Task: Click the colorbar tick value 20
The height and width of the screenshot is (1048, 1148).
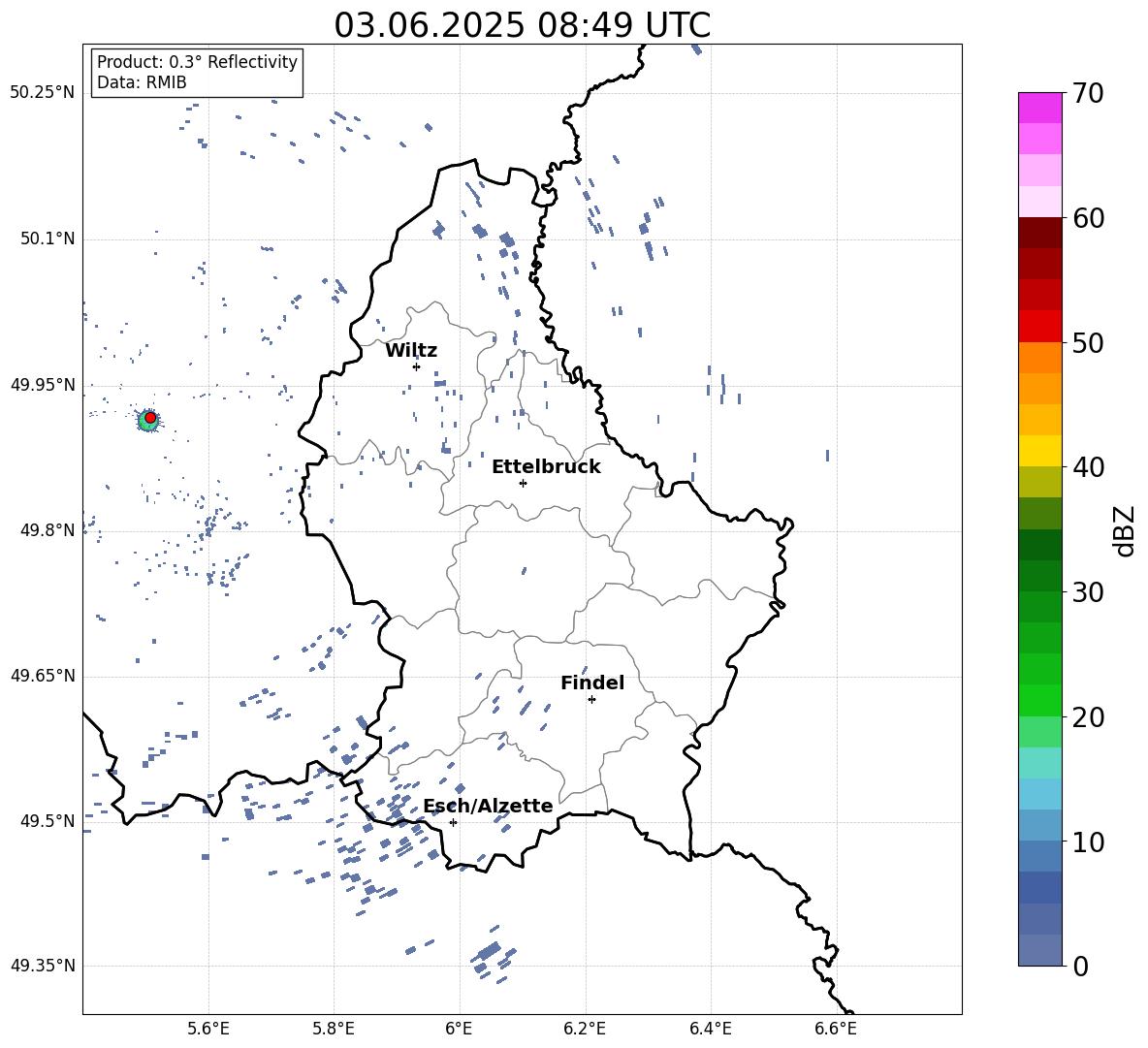Action: [1088, 717]
